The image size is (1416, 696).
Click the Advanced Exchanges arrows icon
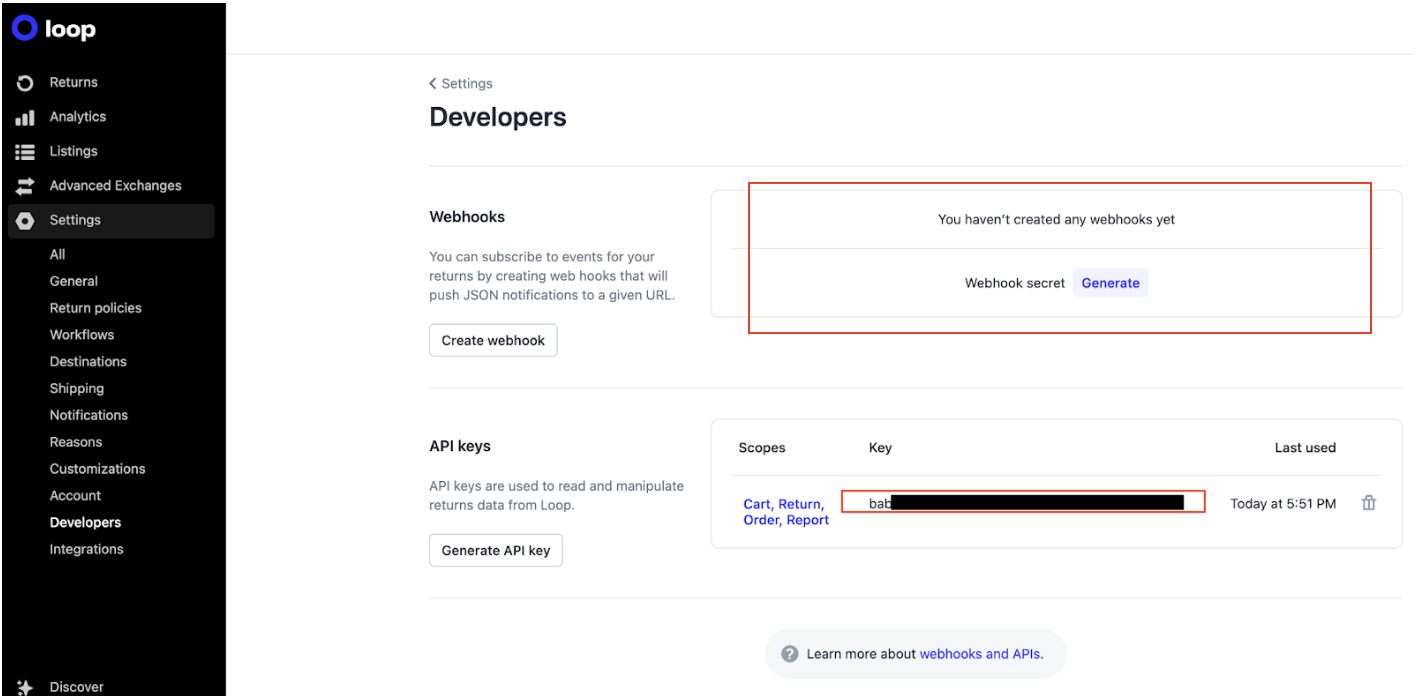tap(25, 186)
